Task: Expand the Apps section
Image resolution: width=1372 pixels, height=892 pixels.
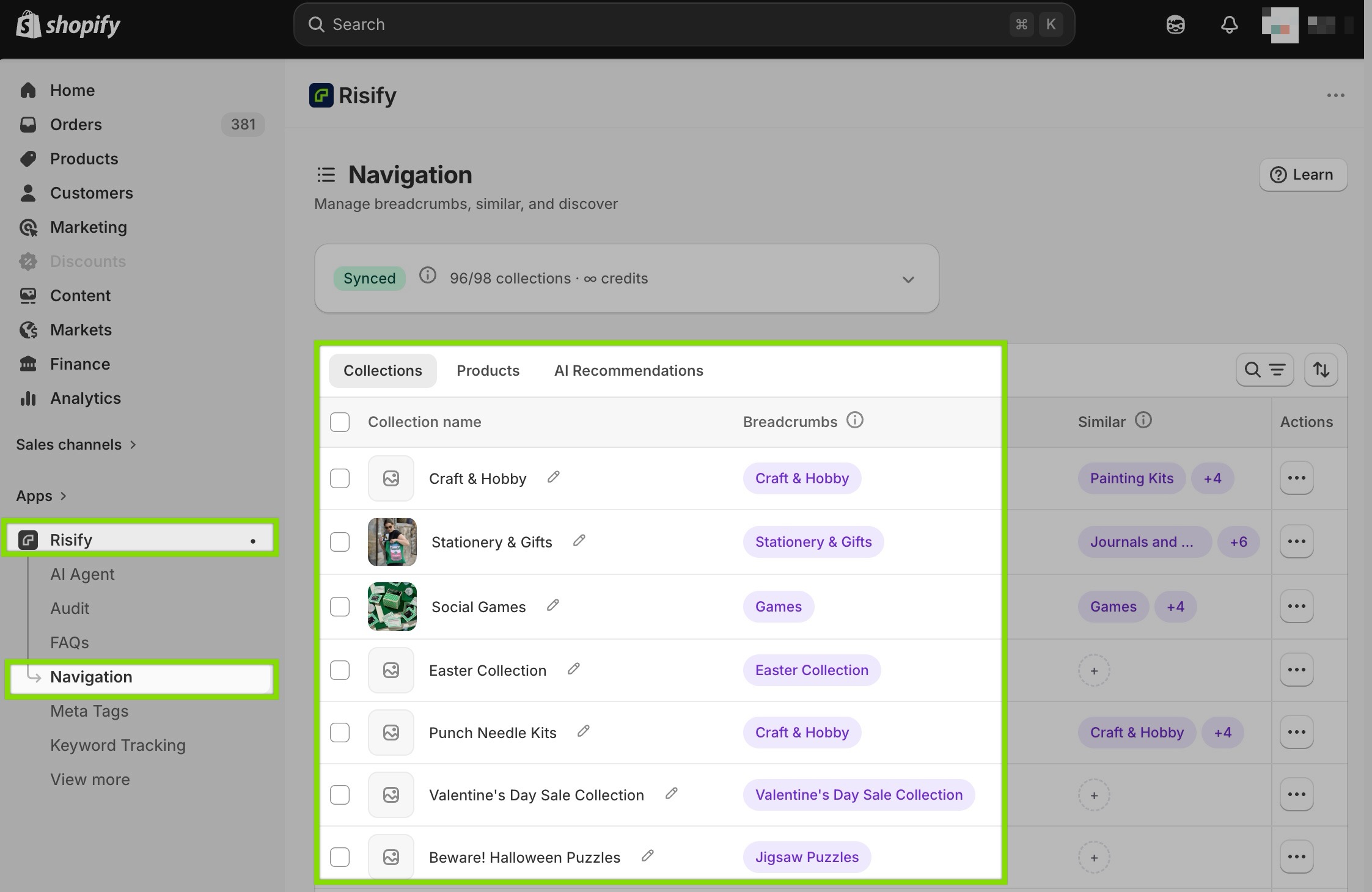Action: point(41,496)
